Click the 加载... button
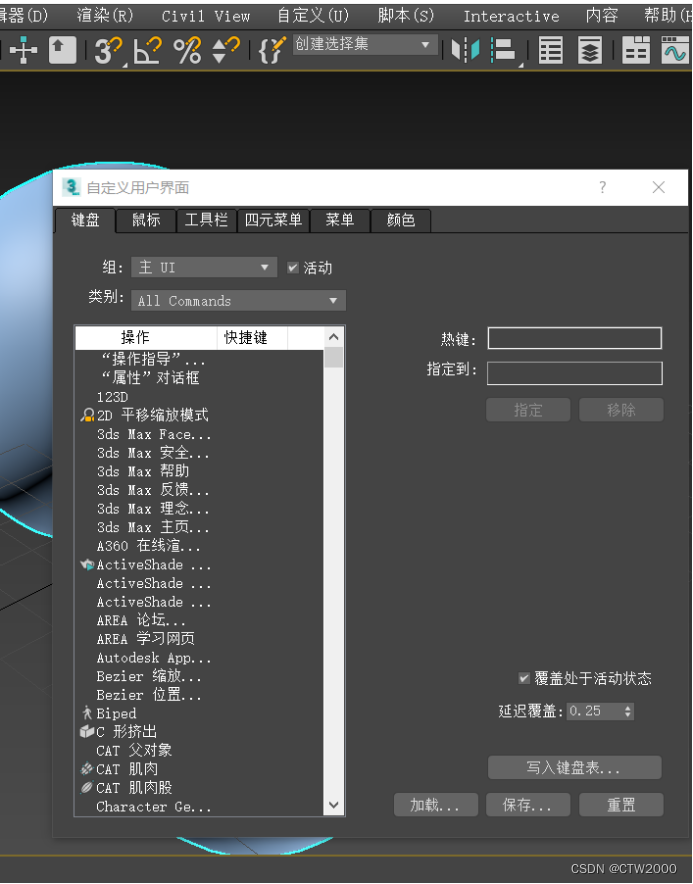693x884 pixels. coord(435,805)
